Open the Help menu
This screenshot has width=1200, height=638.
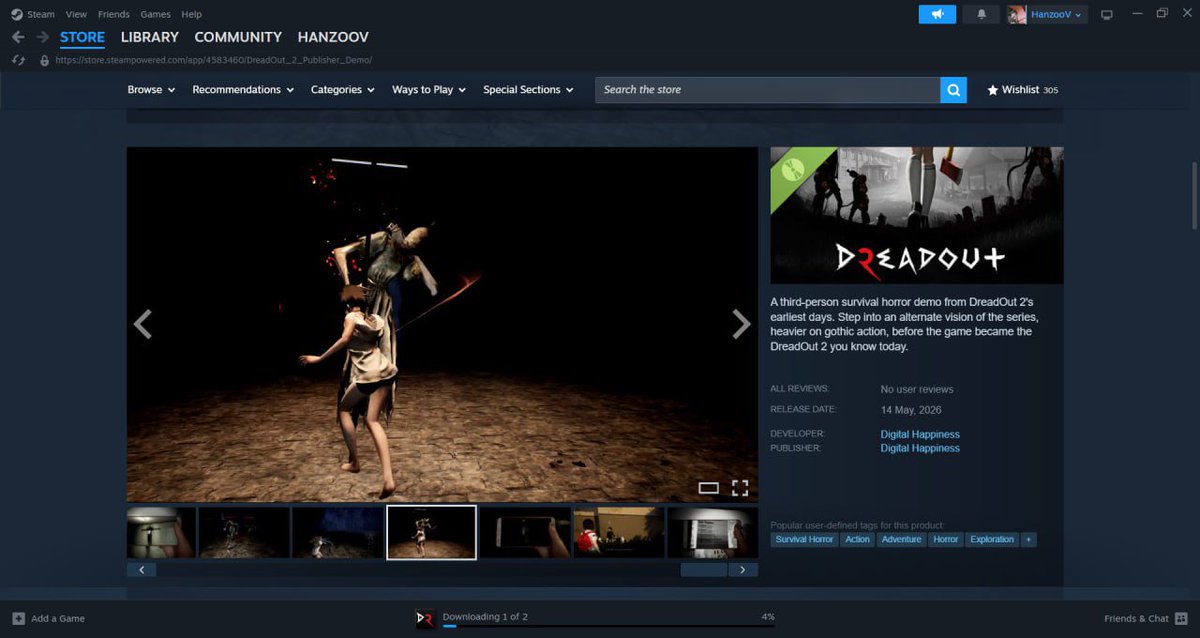tap(191, 14)
